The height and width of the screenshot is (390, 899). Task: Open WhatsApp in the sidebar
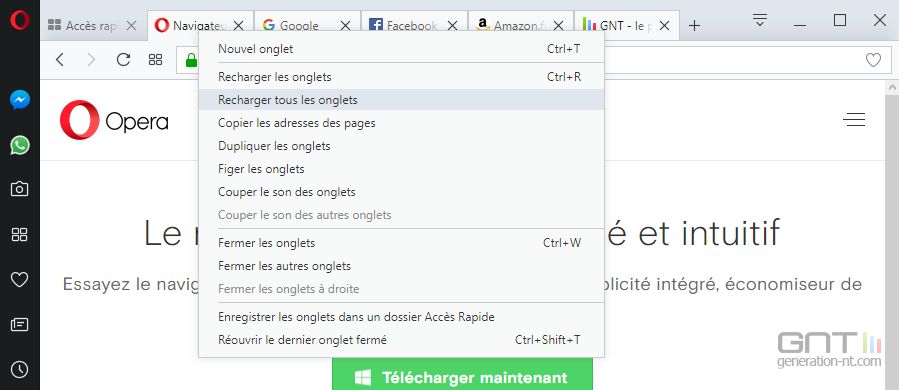tap(19, 145)
